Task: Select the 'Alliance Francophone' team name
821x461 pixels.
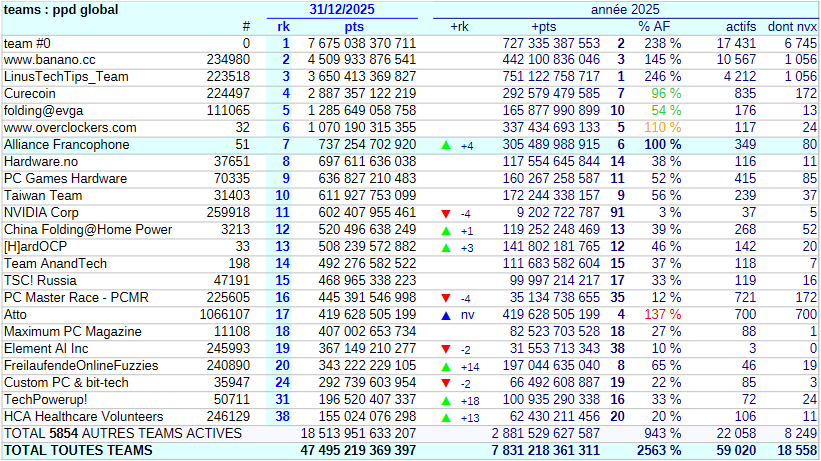Action: coord(66,145)
